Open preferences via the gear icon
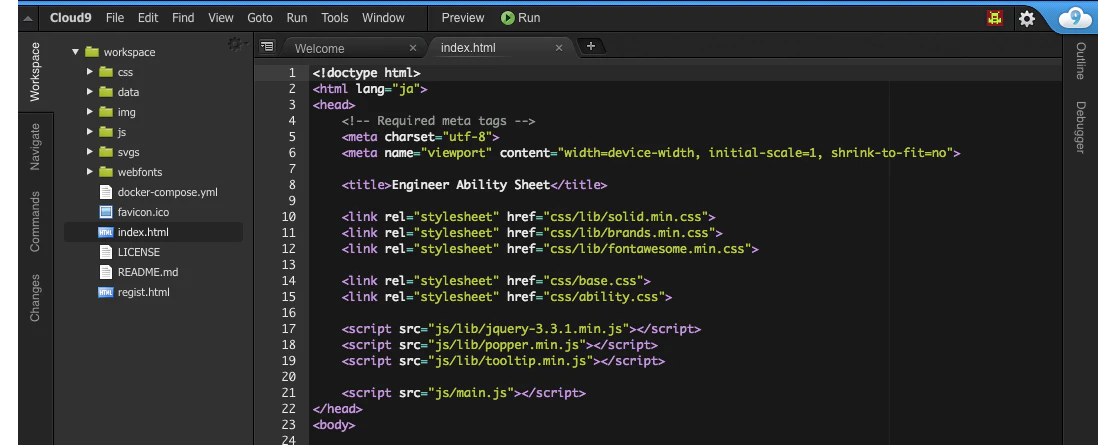Viewport: 1098px width, 445px height. 1027,19
